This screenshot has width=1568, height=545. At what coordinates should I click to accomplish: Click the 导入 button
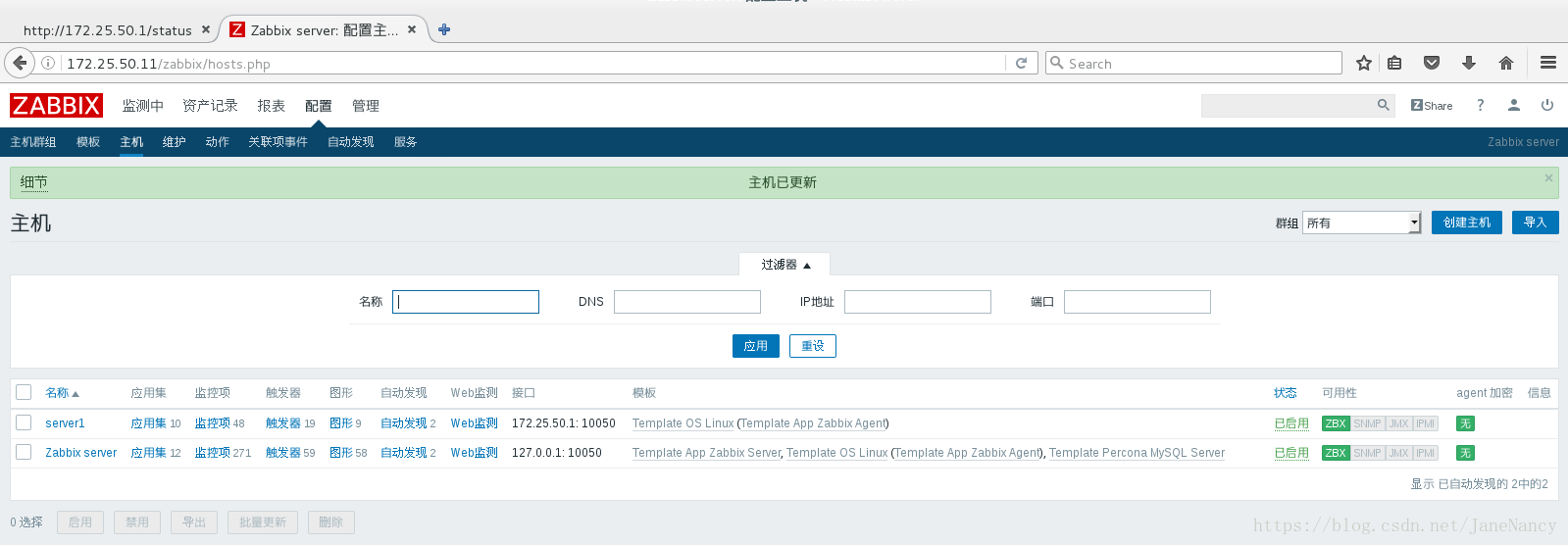[x=1536, y=223]
